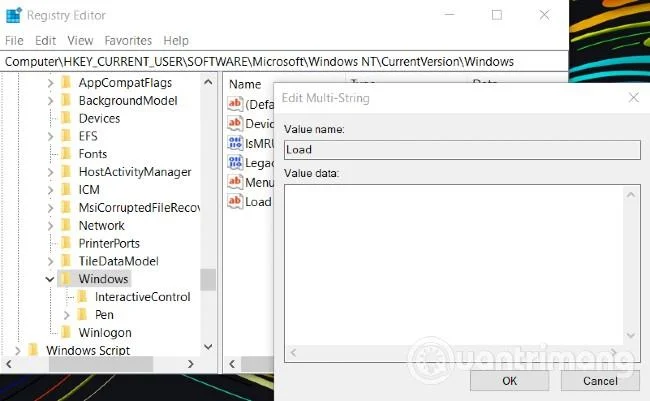
Task: Select the Pen folder icon
Action: tap(82, 314)
